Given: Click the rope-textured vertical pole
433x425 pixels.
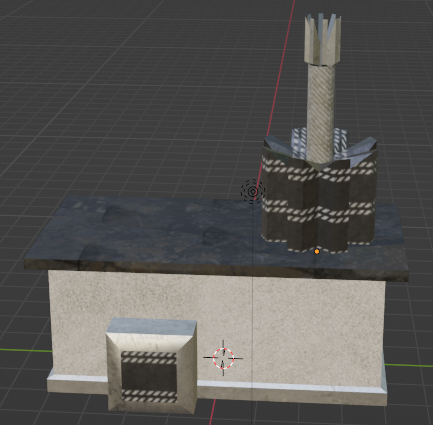Looking at the screenshot, I should (320, 113).
